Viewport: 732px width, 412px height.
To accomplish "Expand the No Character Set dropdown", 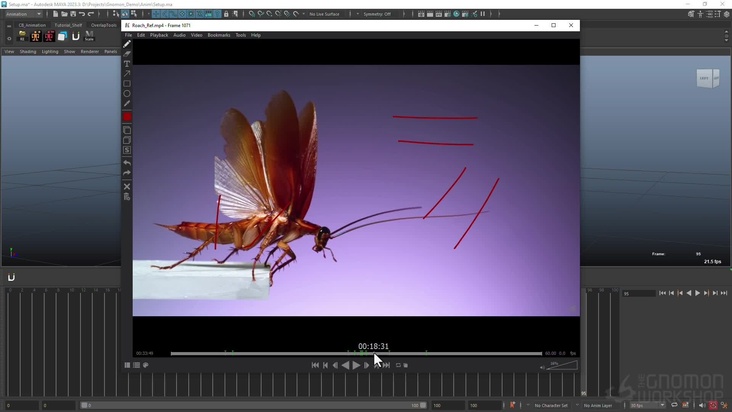I will tap(552, 405).
